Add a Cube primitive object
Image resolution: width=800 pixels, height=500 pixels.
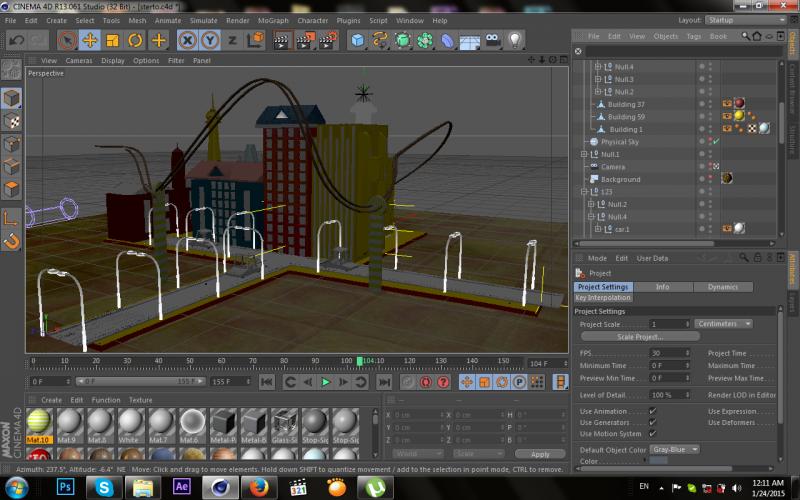[357, 41]
